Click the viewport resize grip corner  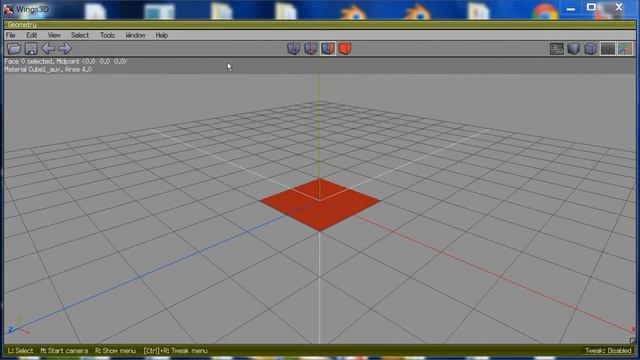coord(632,340)
